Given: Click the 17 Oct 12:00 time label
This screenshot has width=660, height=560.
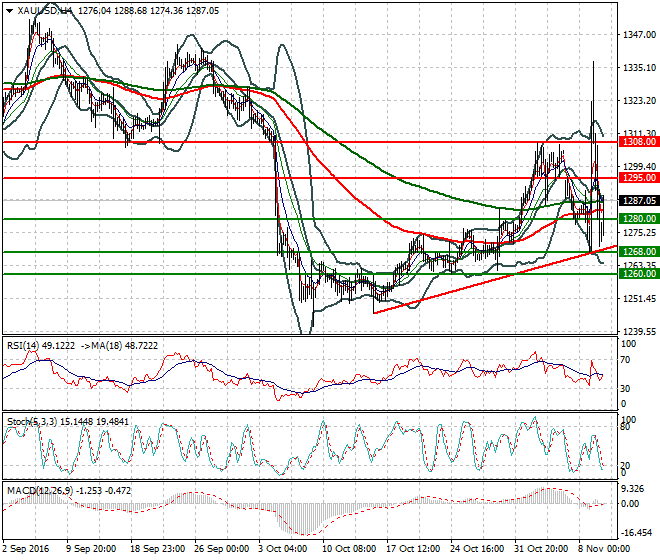Looking at the screenshot, I should click(413, 549).
